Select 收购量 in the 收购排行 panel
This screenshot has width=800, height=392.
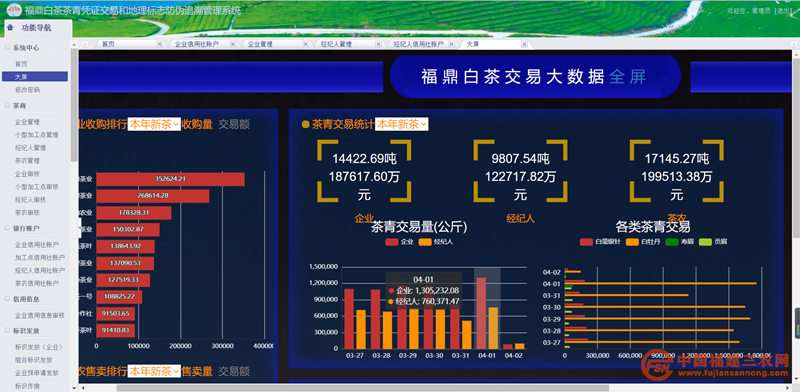197,124
